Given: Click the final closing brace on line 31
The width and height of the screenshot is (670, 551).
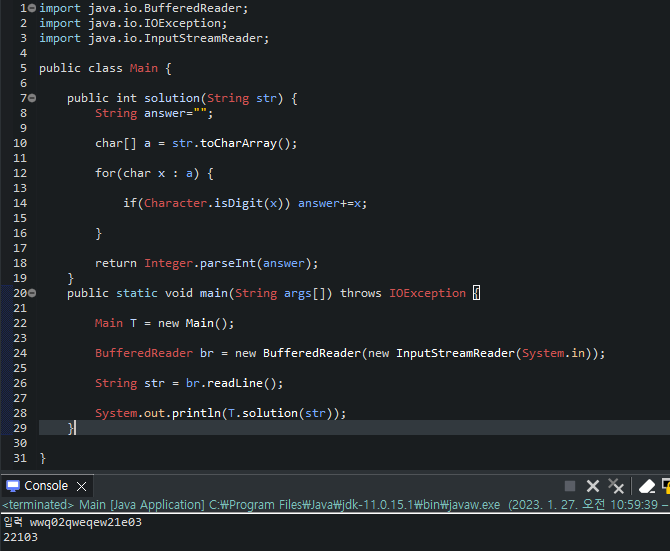Looking at the screenshot, I should point(42,458).
